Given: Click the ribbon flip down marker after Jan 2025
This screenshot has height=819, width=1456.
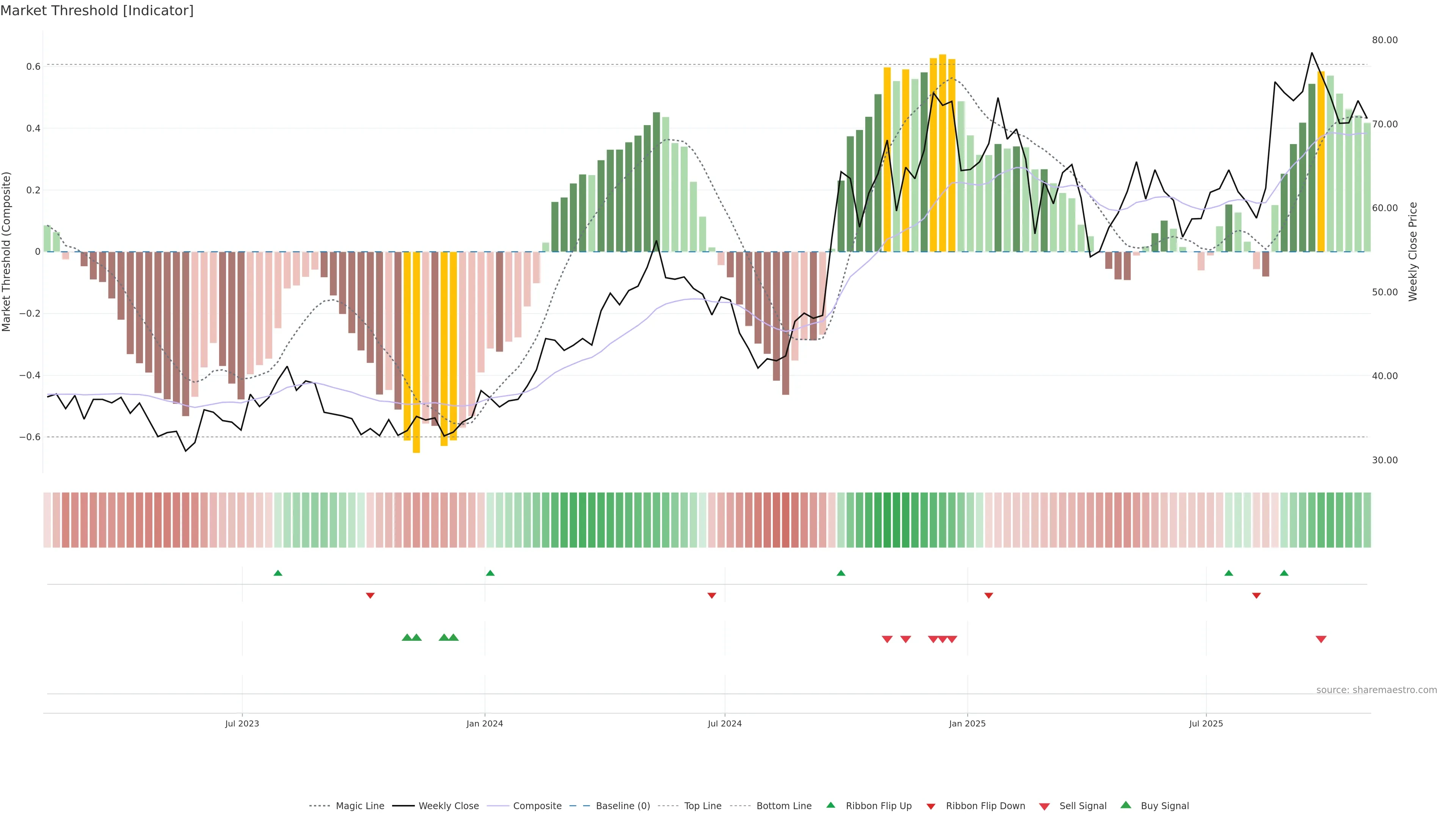Looking at the screenshot, I should 988,596.
